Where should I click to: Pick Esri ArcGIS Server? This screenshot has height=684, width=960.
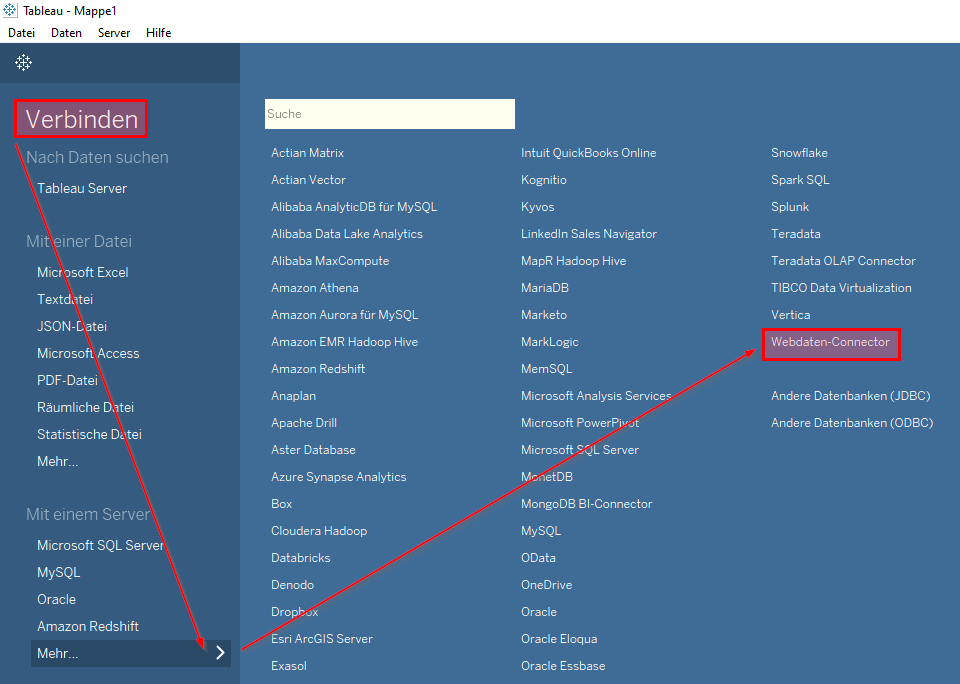click(322, 637)
